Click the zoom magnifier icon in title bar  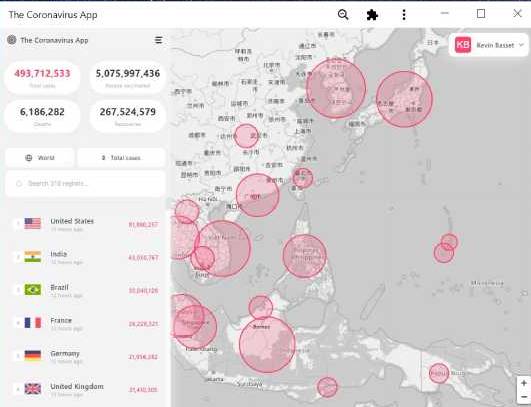[x=343, y=15]
